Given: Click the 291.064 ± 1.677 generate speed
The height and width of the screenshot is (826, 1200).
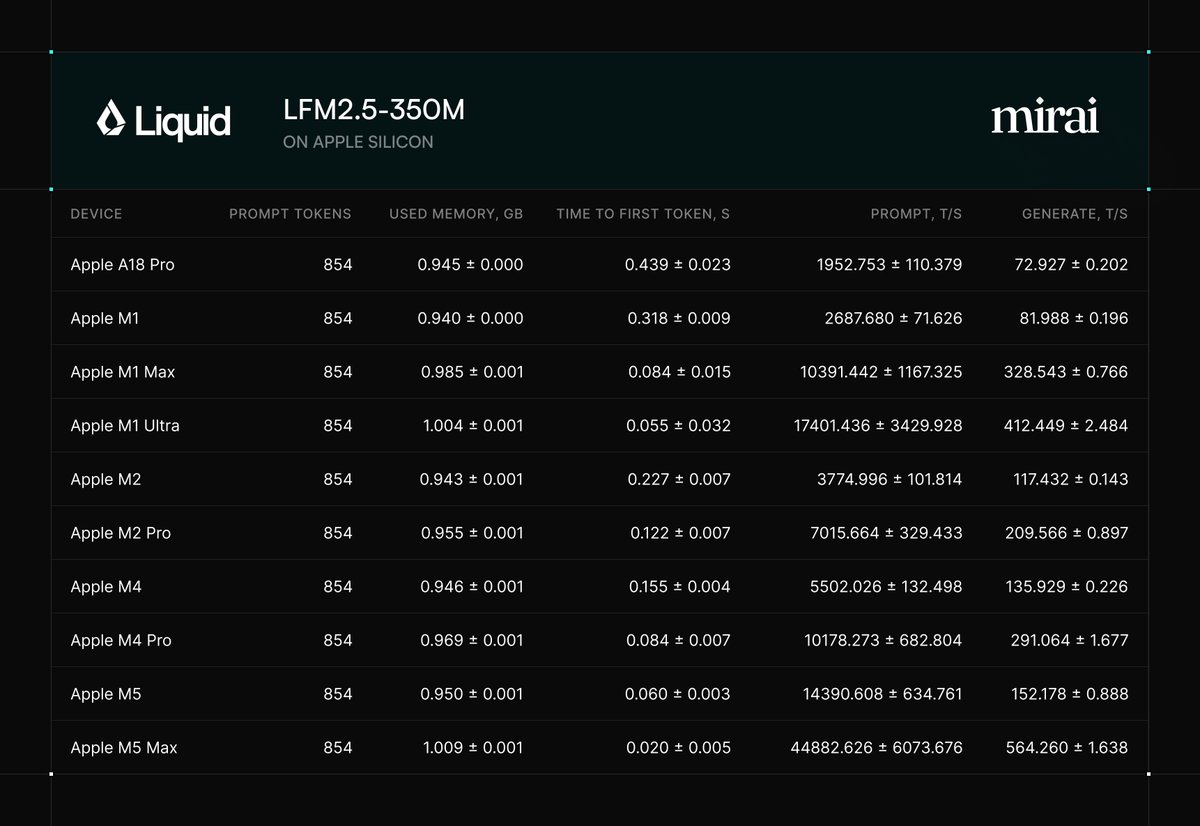Looking at the screenshot, I should [x=1067, y=640].
